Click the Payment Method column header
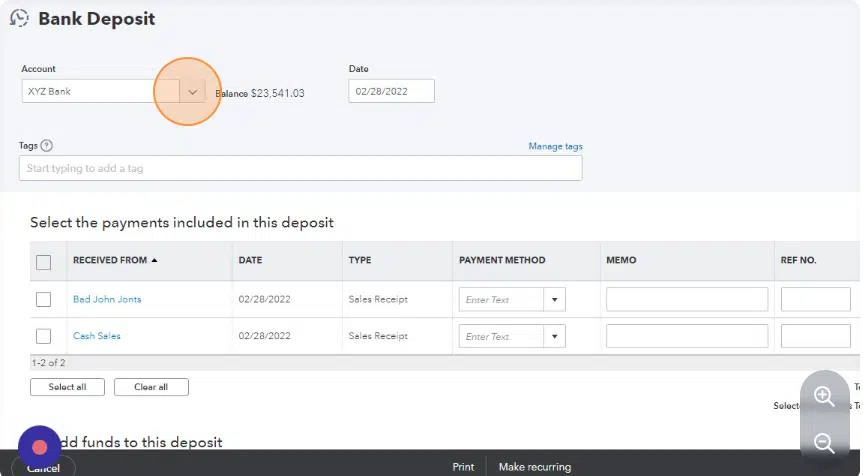The width and height of the screenshot is (863, 476). (502, 260)
